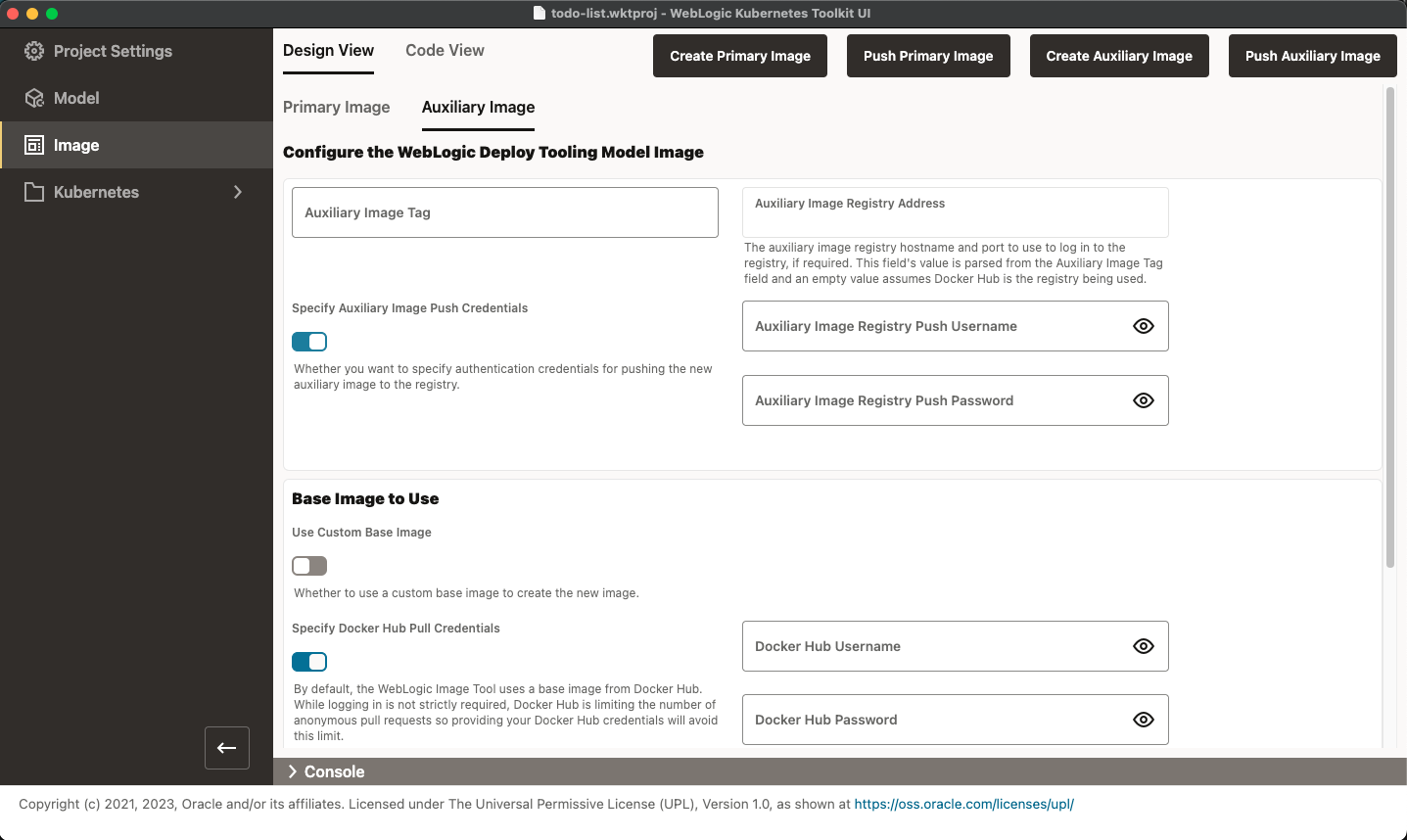Select the Kubernetes item in the sidebar
Screen dimensions: 1407x840
click(136, 192)
